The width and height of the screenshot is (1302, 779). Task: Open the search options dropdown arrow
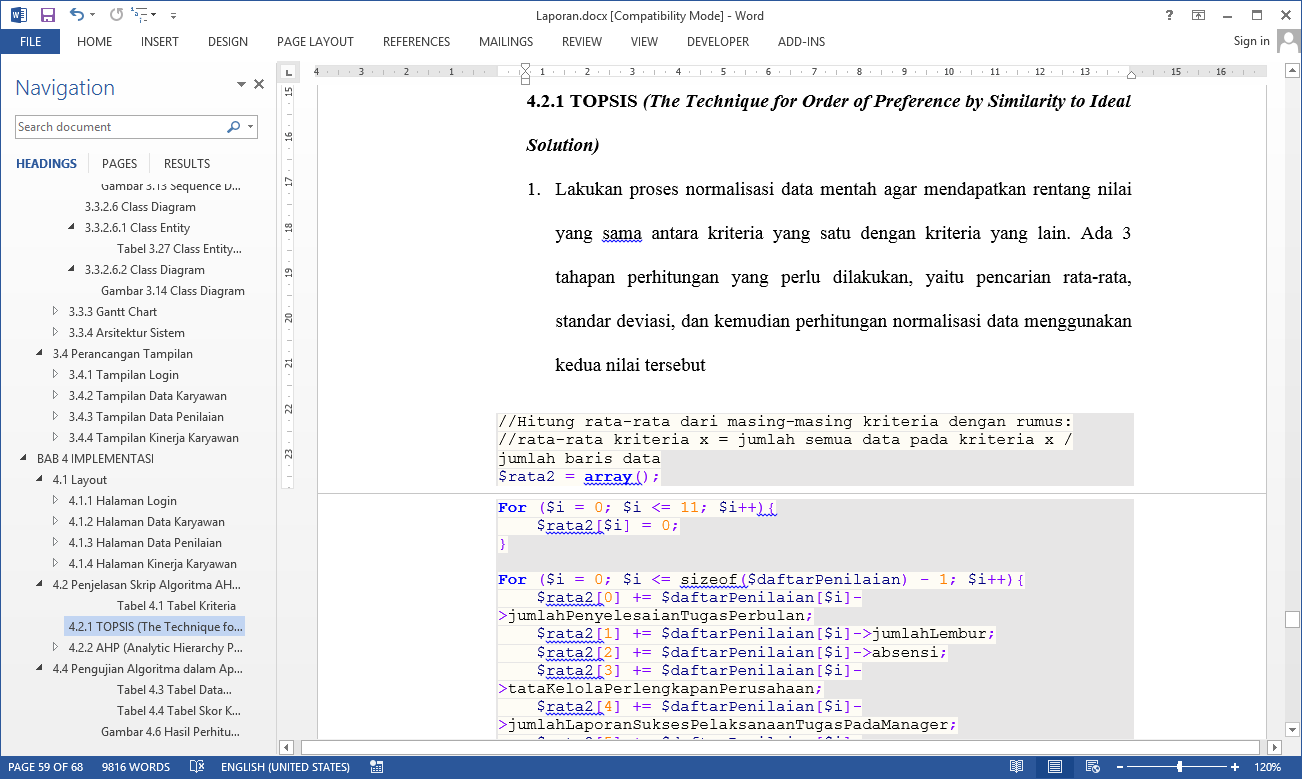(x=250, y=127)
